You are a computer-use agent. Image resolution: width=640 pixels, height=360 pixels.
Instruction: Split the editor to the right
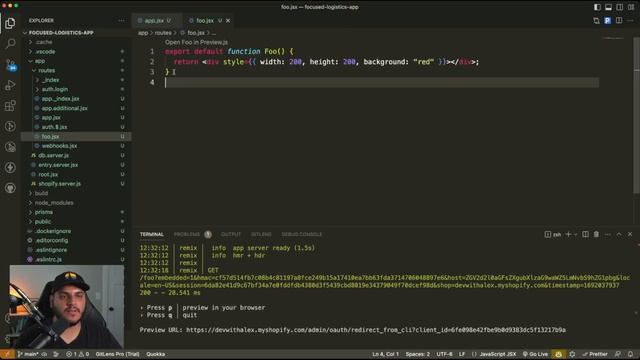point(619,20)
